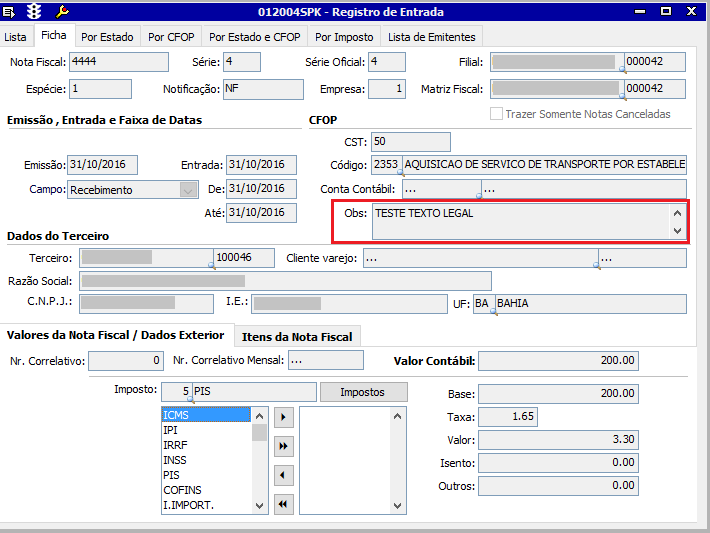Open UF lookup icon
710x533 pixels.
click(494, 312)
